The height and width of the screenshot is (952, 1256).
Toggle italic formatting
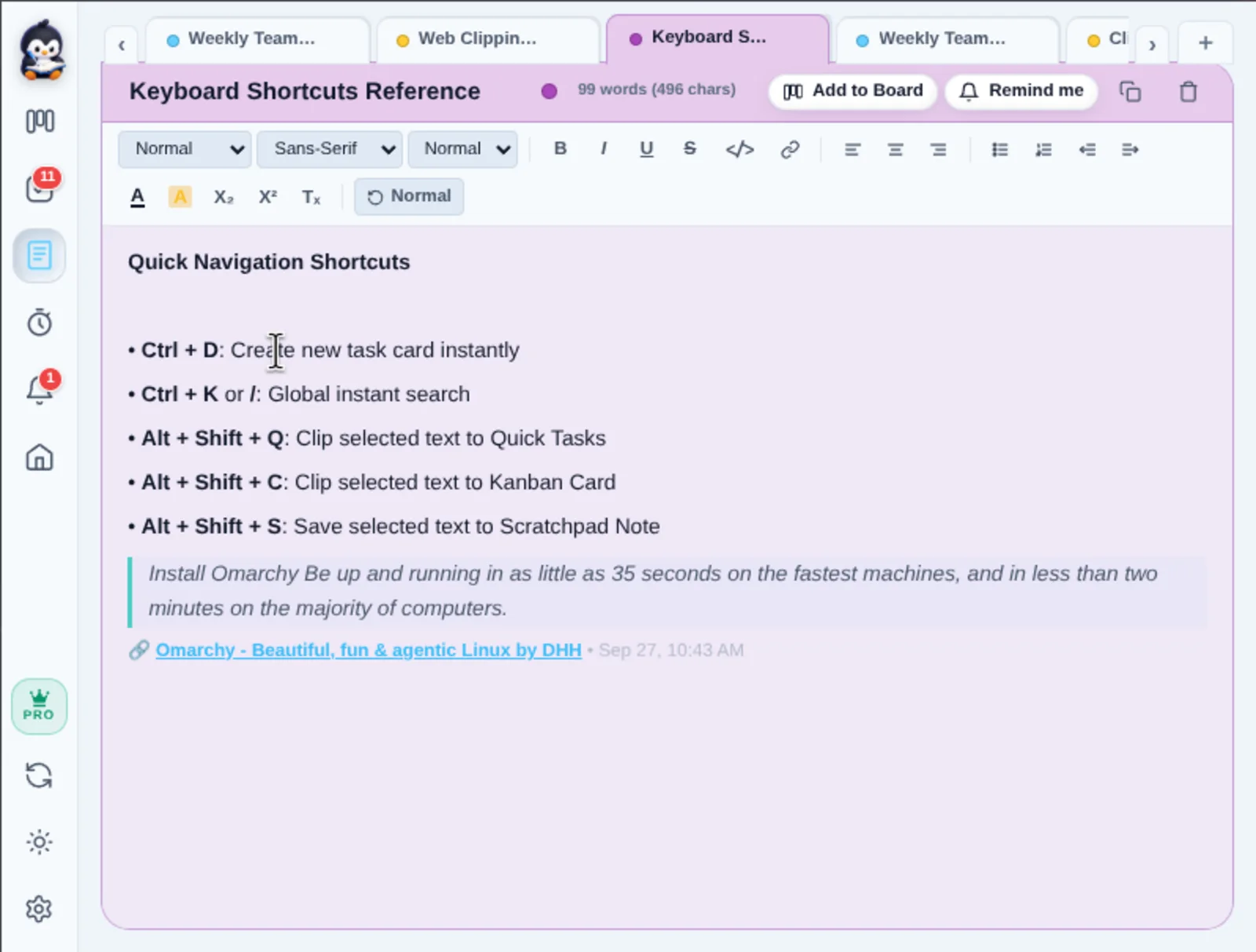(603, 148)
